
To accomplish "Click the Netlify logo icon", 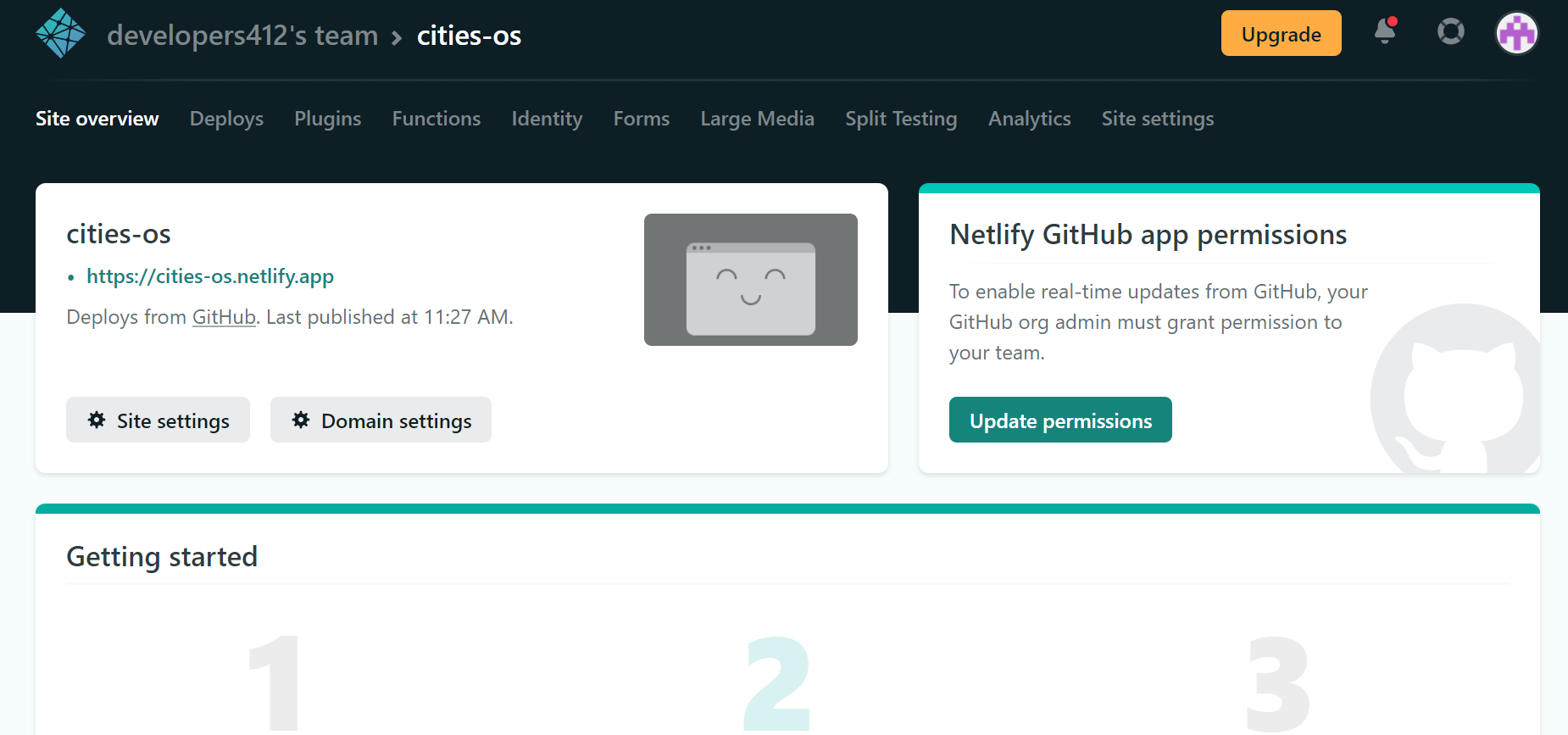I will 60,34.
